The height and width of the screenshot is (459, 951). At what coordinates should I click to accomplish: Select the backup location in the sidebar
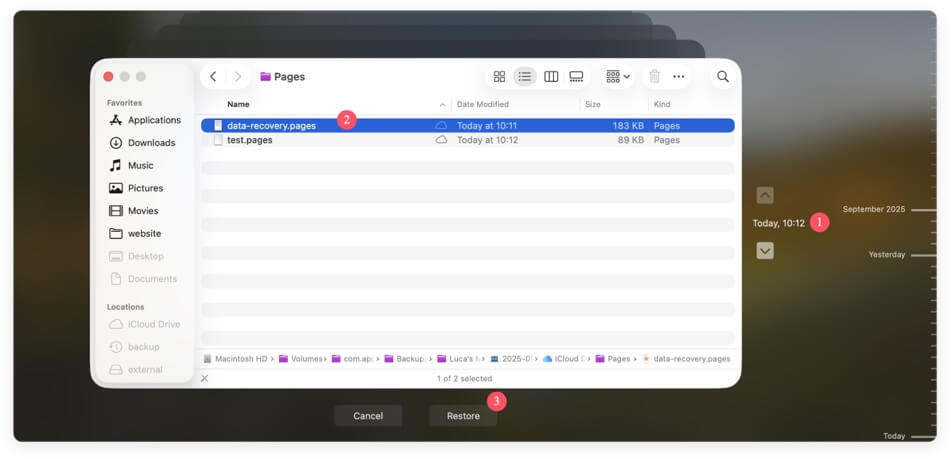tap(134, 347)
